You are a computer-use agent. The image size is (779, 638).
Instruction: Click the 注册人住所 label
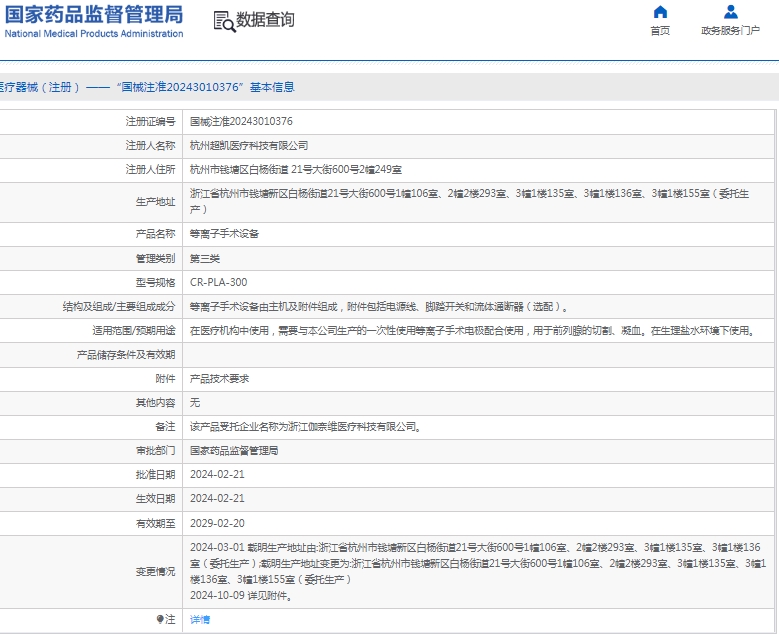pos(151,169)
